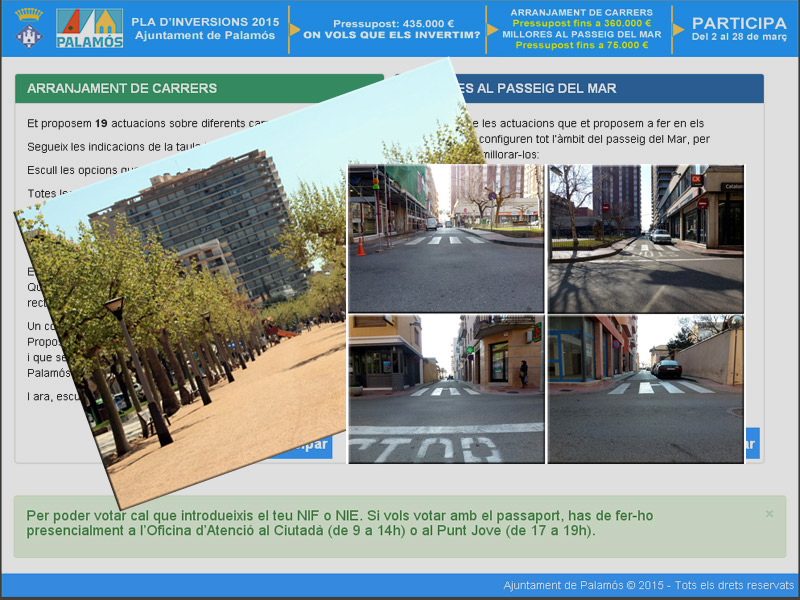800x600 pixels.
Task: Click the yellow arrow before PARTICIPA
Action: point(678,30)
